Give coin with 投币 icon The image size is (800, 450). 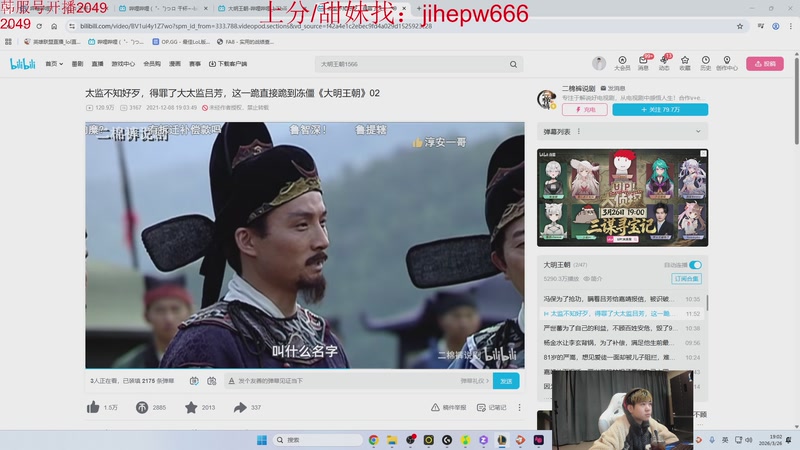click(142, 407)
